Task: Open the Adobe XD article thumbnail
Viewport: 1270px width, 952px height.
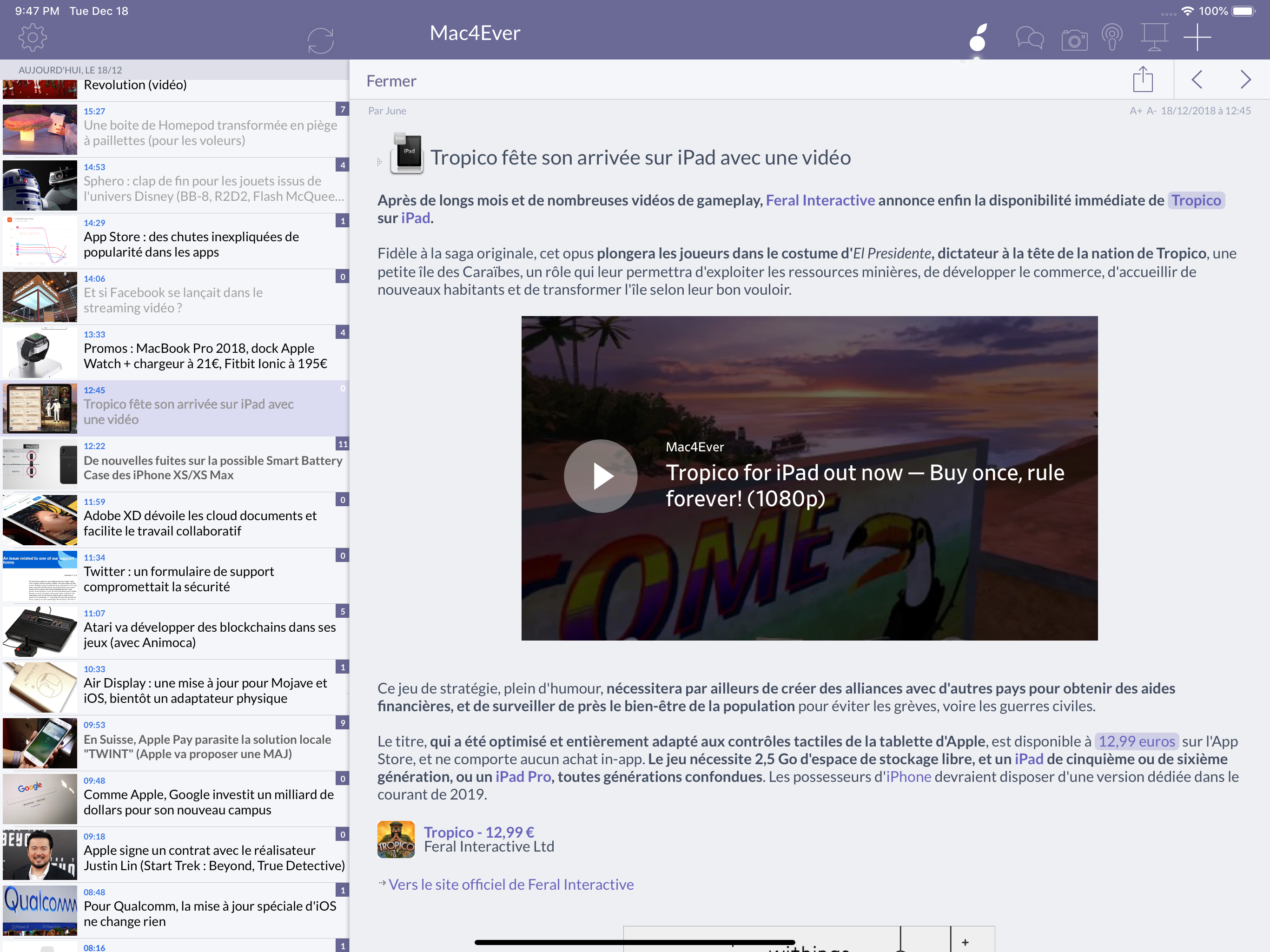Action: pyautogui.click(x=40, y=520)
